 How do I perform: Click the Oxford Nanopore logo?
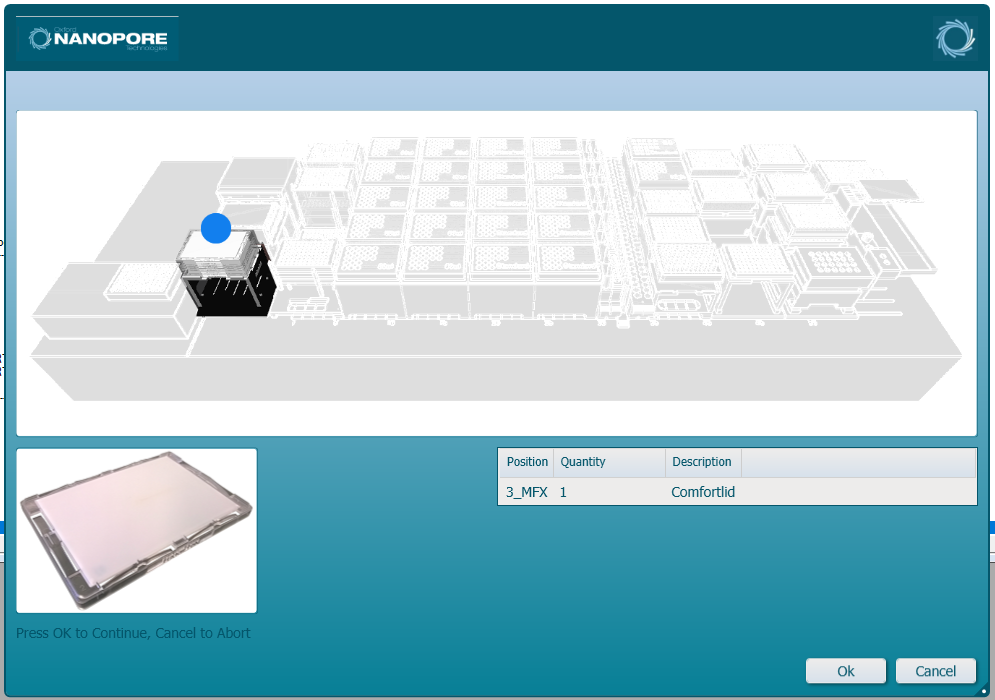tap(97, 38)
